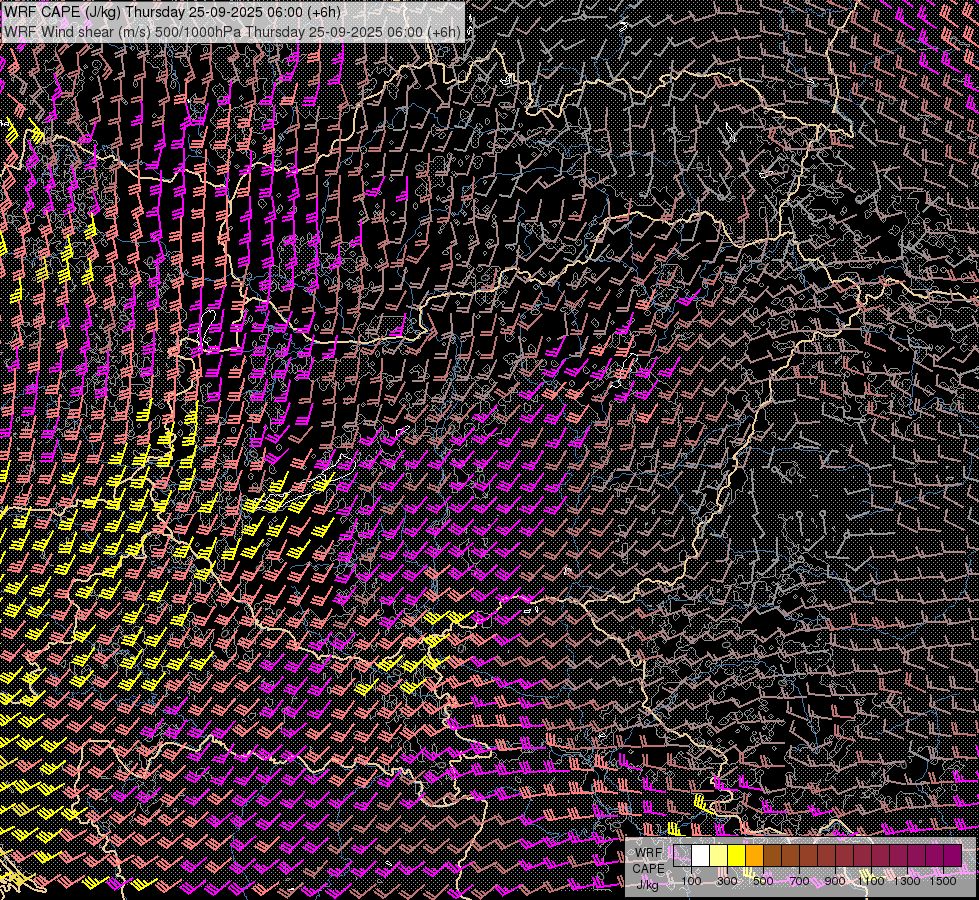Select the pale yellow CAPE legend swatch
Image resolution: width=979 pixels, height=900 pixels.
point(719,855)
